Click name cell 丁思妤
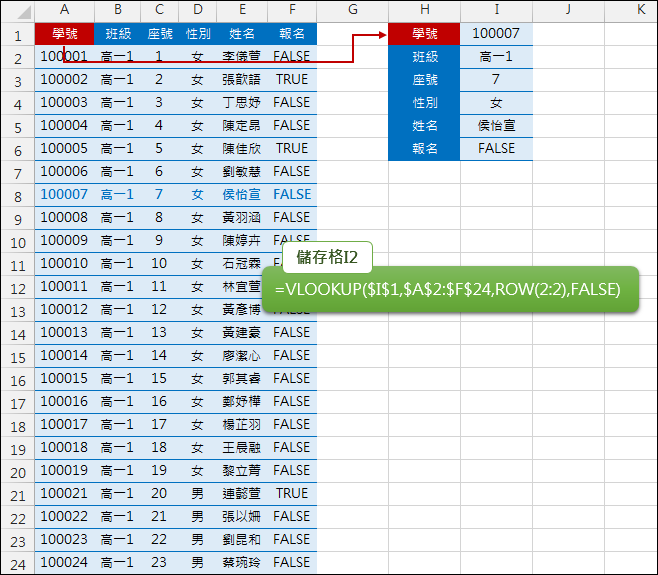Viewport: 658px width, 575px height. click(x=242, y=102)
